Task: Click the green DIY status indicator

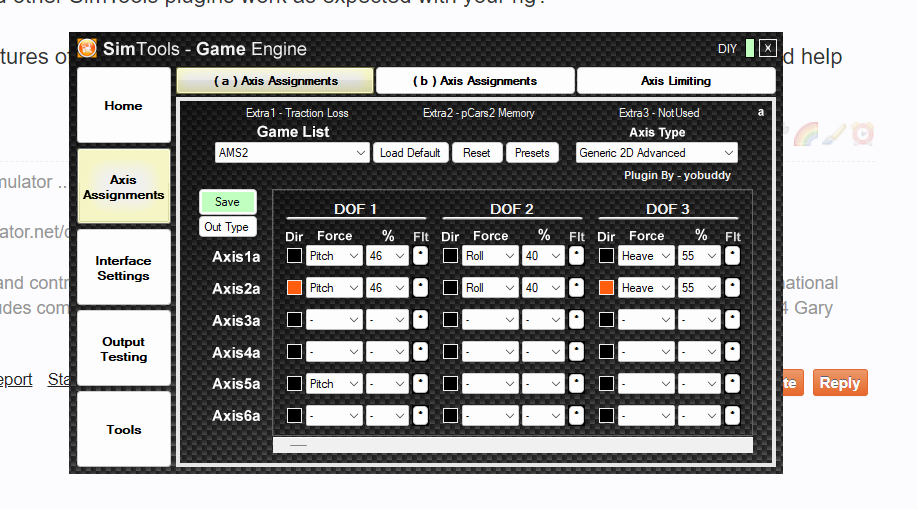Action: pos(749,48)
